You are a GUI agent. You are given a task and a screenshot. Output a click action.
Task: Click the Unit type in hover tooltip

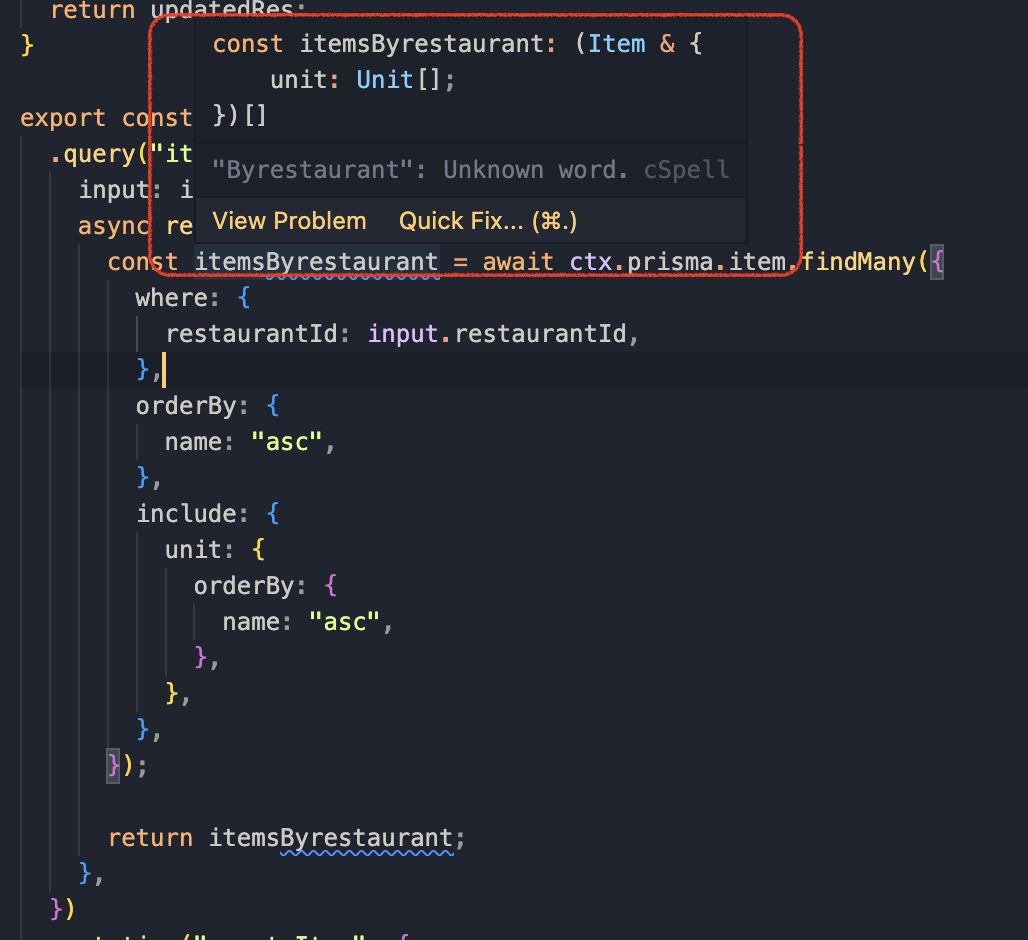click(x=385, y=80)
